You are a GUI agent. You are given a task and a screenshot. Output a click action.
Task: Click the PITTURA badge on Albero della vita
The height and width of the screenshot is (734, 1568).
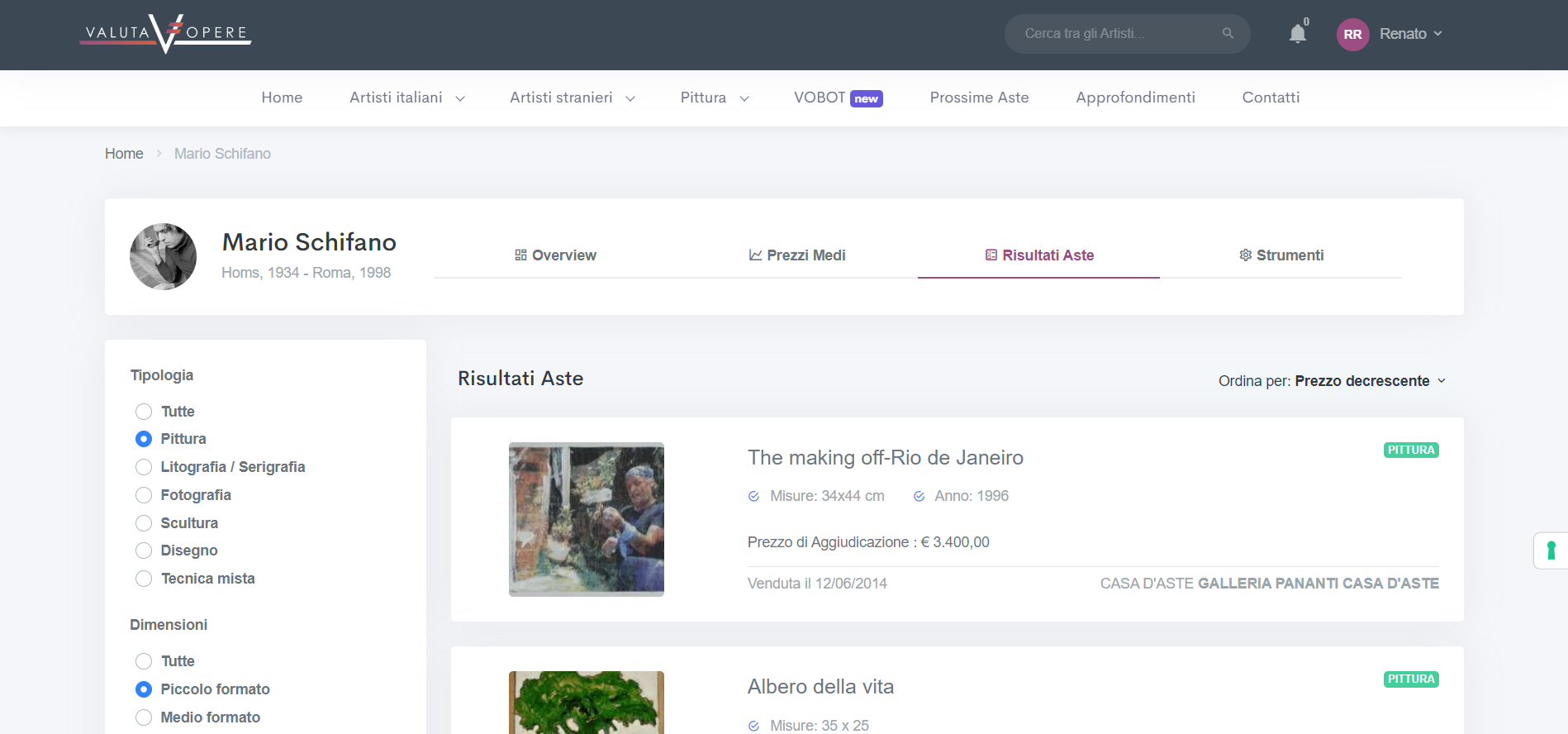1411,679
